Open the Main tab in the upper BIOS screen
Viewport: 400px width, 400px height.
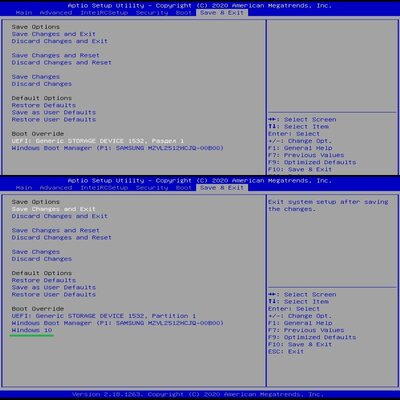24,13
